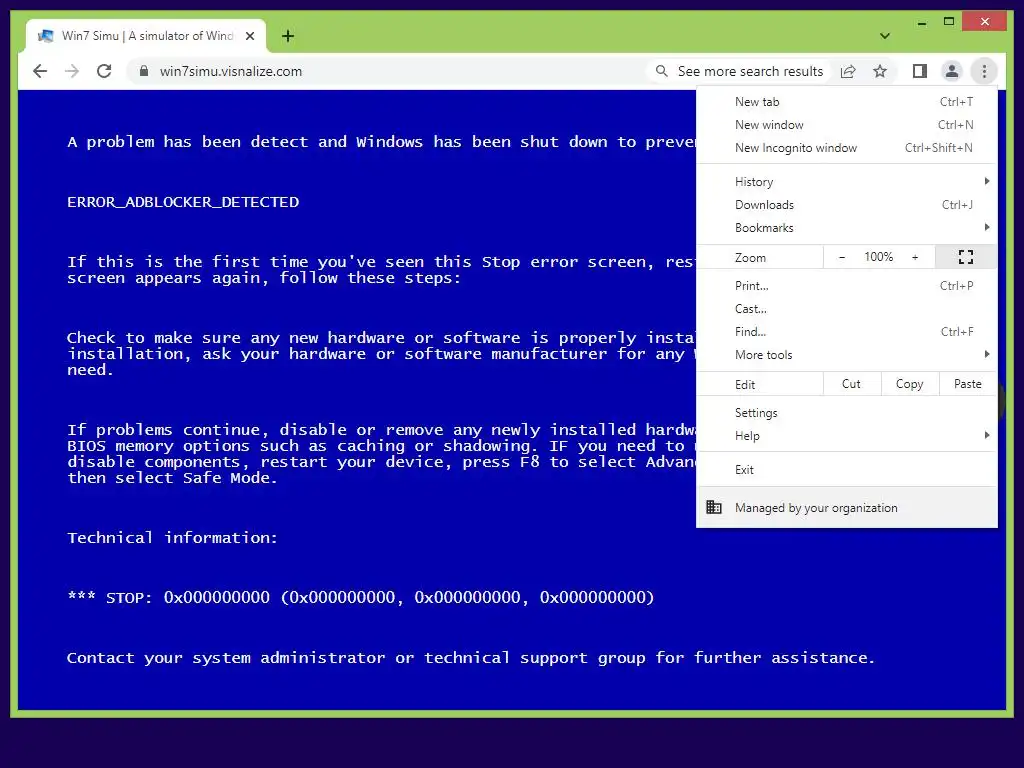This screenshot has width=1024, height=768.
Task: Decrease zoom with the minus button
Action: coord(842,257)
